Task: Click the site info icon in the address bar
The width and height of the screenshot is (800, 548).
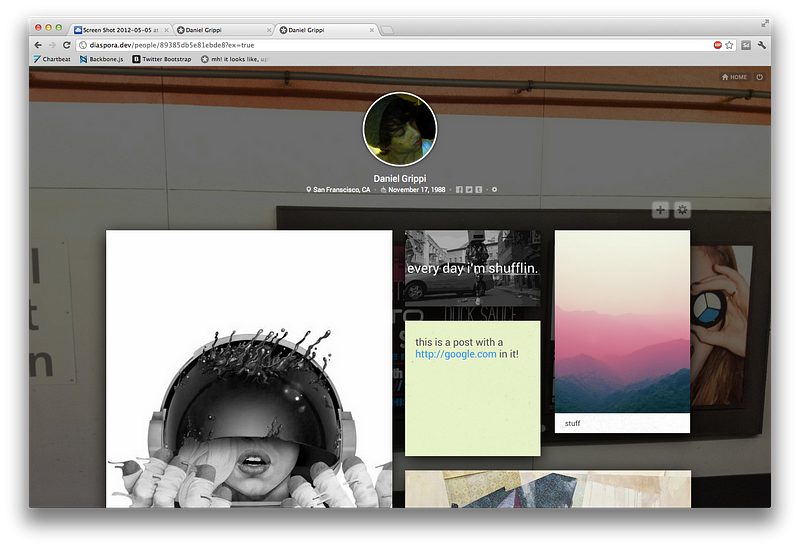Action: tap(83, 45)
